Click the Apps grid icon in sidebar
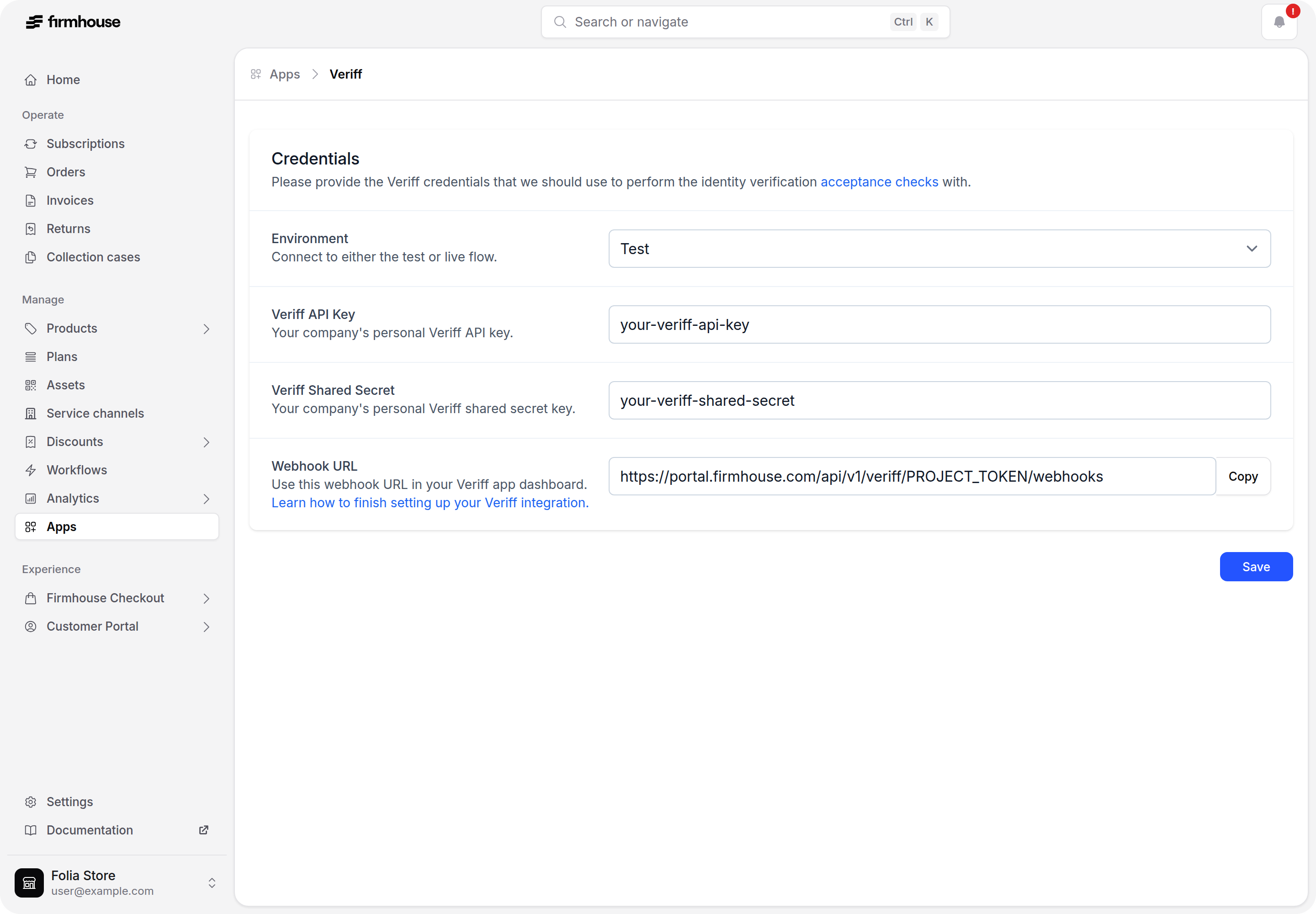 [x=31, y=527]
